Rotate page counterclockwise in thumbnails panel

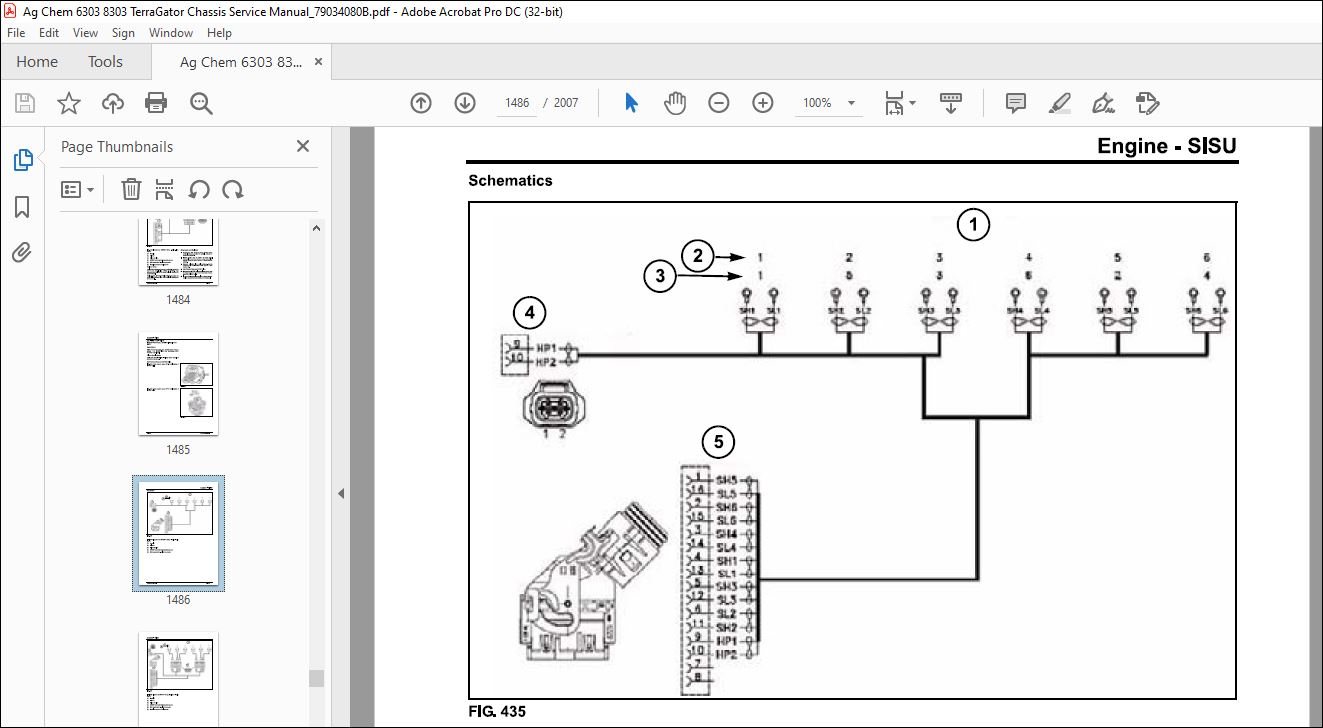pos(199,189)
